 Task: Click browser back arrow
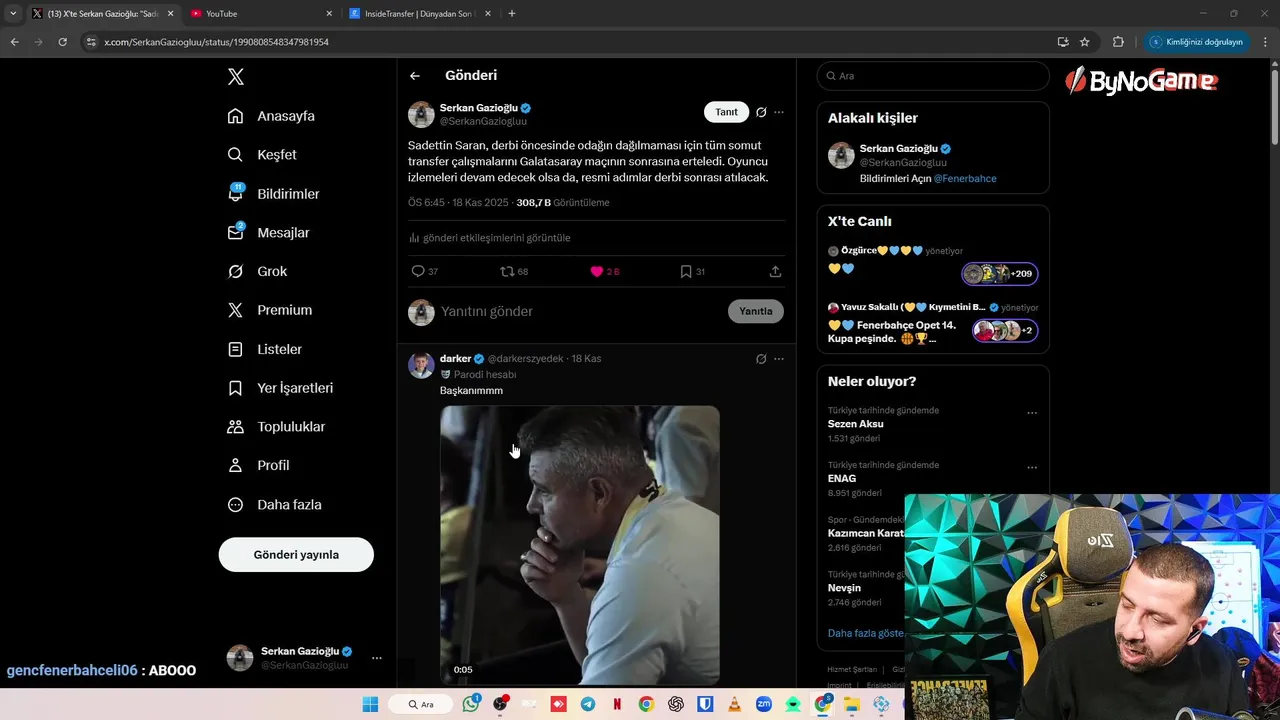tap(14, 42)
